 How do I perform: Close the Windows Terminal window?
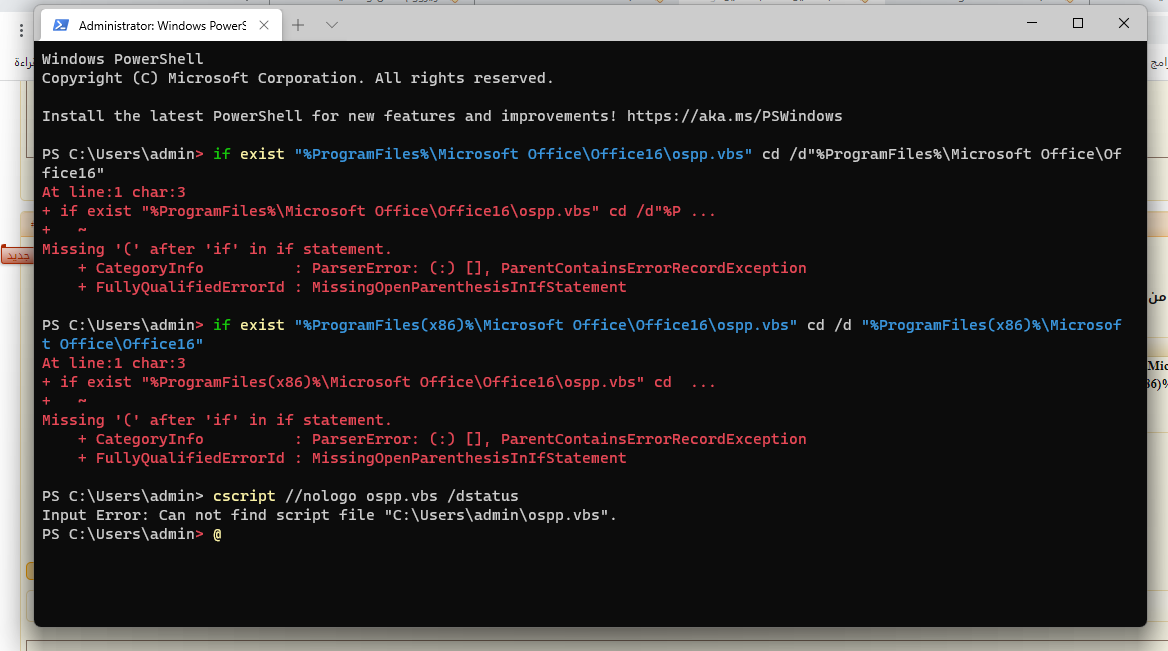tap(1123, 23)
